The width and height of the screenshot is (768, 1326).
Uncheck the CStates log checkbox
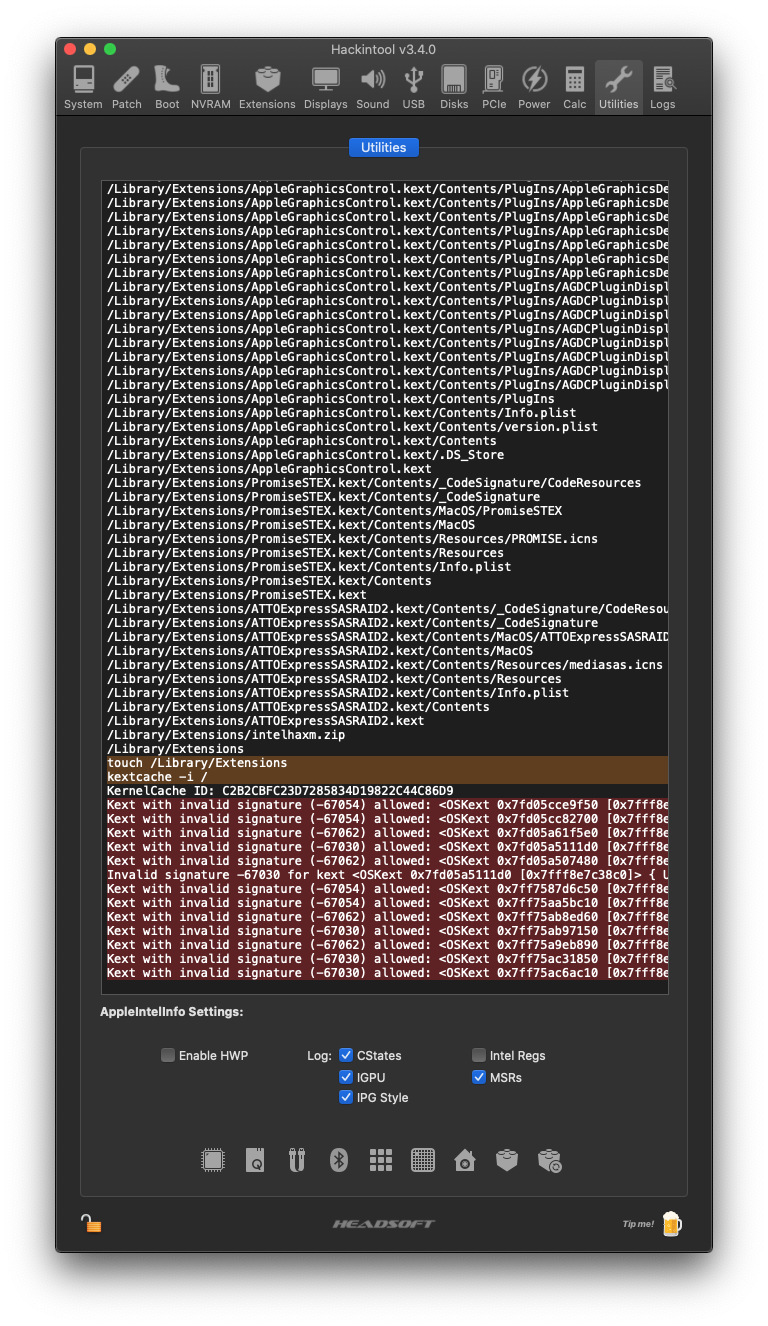(346, 1055)
